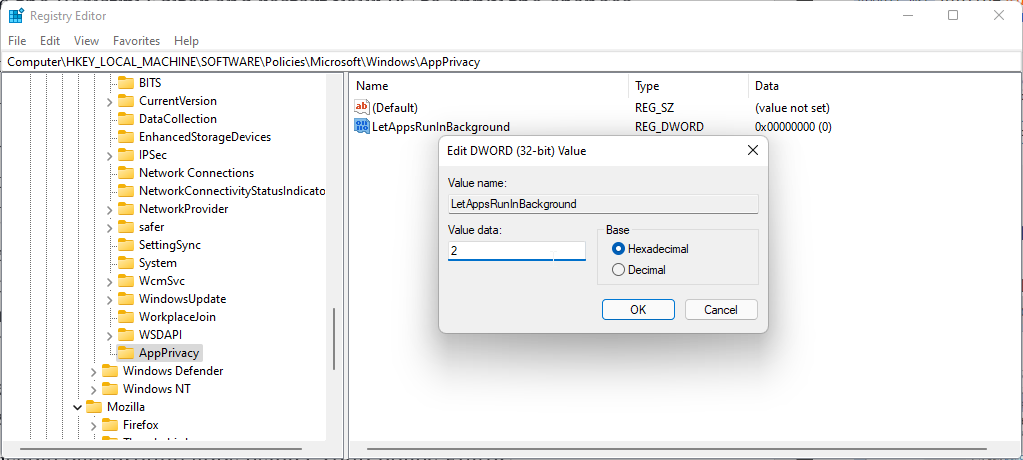The image size is (1023, 460).
Task: Click the Windows Defender folder icon
Action: pos(110,371)
